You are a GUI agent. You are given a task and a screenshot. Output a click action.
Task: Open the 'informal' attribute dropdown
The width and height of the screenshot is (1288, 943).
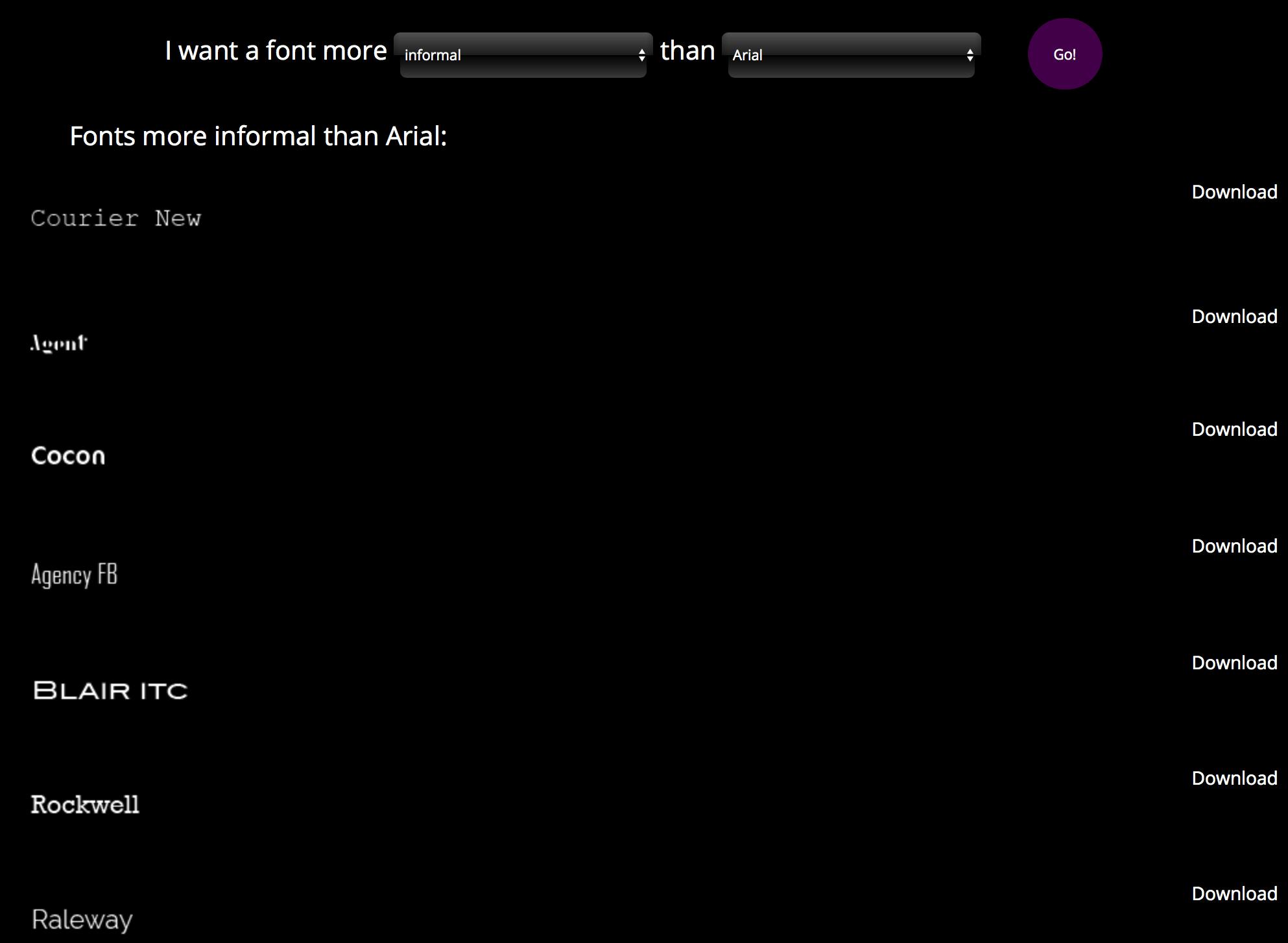pos(522,55)
